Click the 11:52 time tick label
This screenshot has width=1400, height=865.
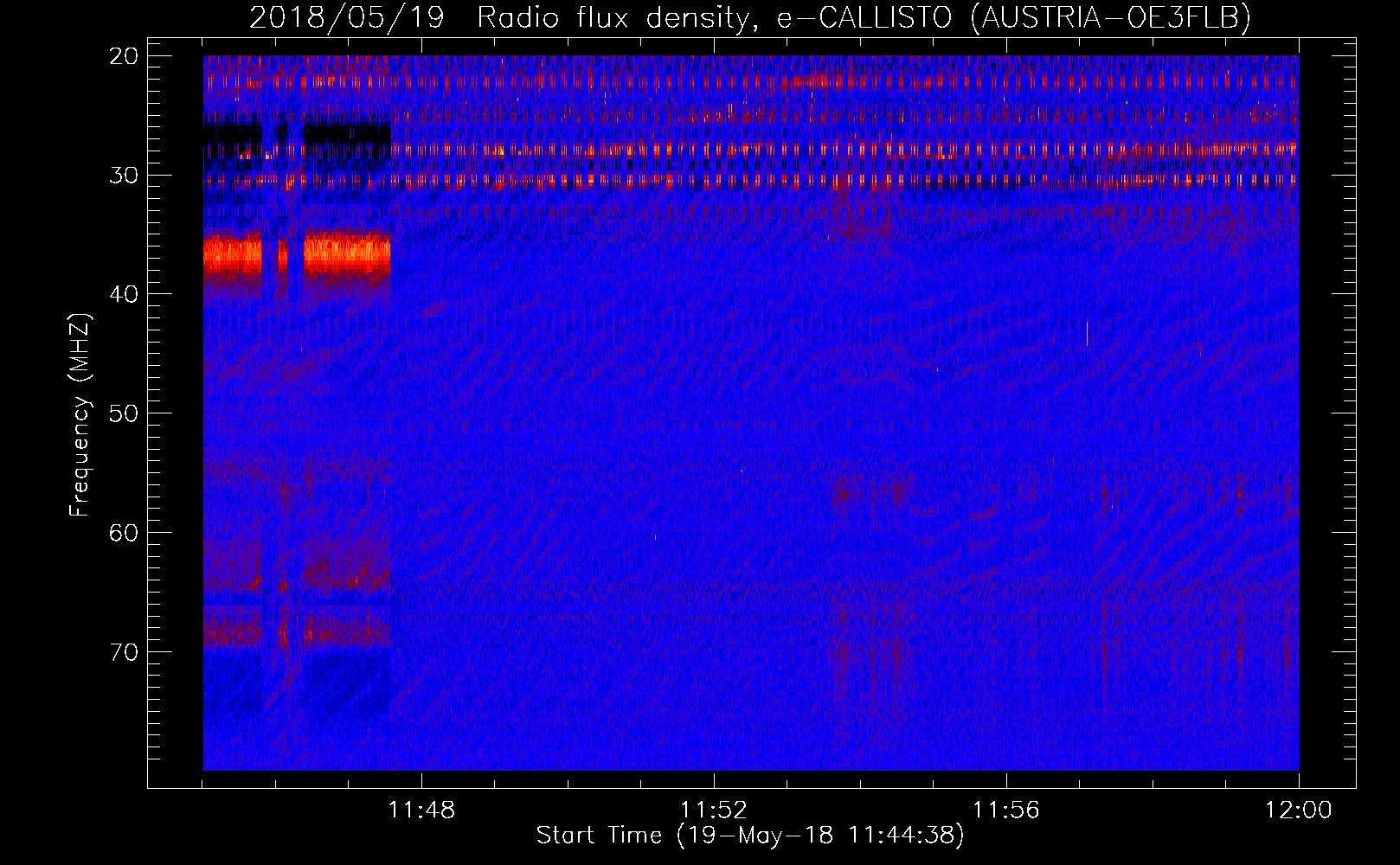(x=714, y=810)
